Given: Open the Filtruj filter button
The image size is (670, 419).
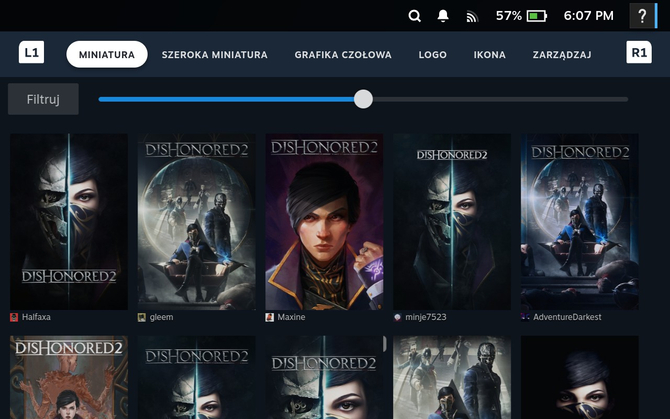Looking at the screenshot, I should click(43, 99).
